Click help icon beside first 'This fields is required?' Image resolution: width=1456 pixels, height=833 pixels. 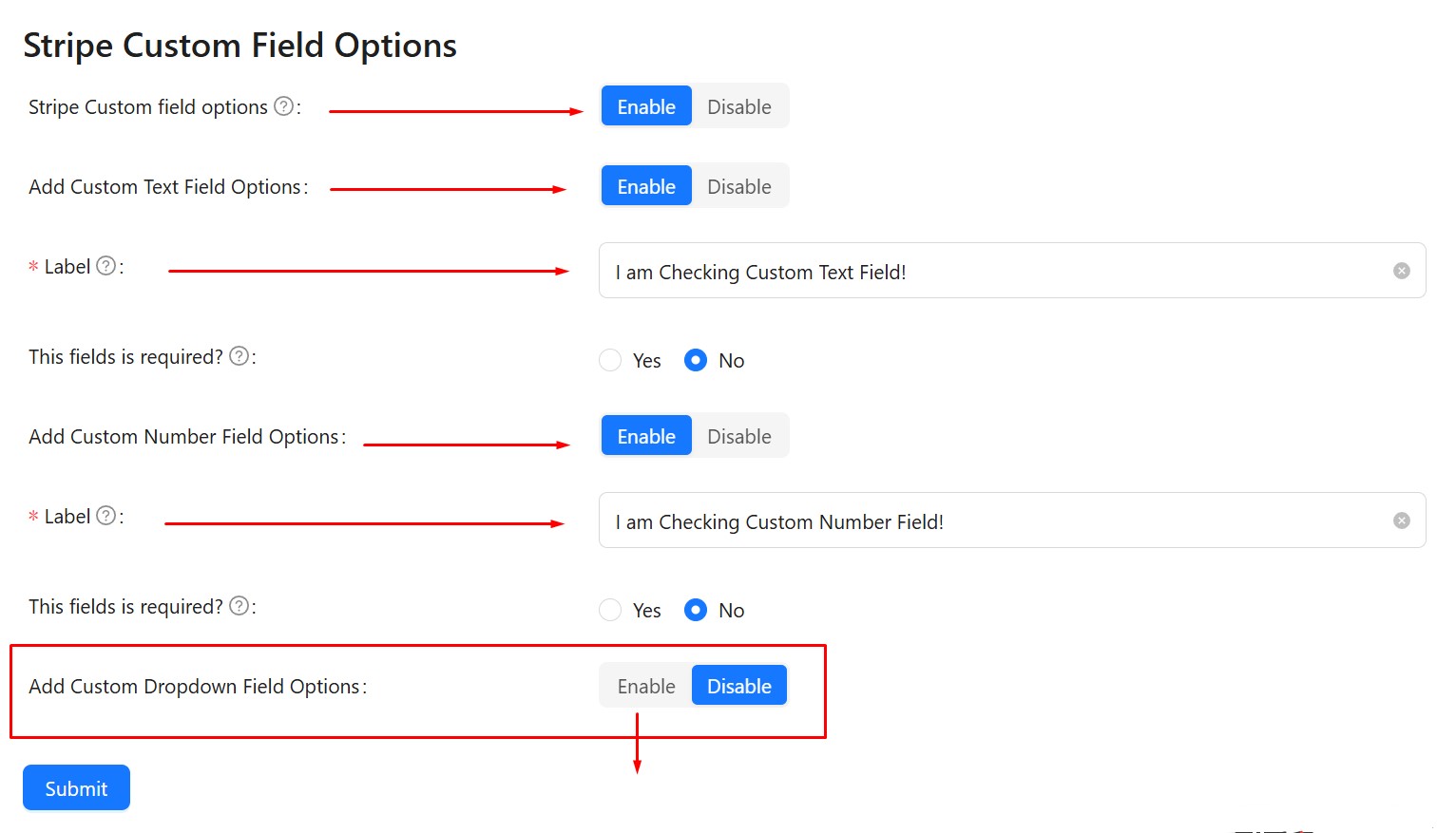point(239,356)
